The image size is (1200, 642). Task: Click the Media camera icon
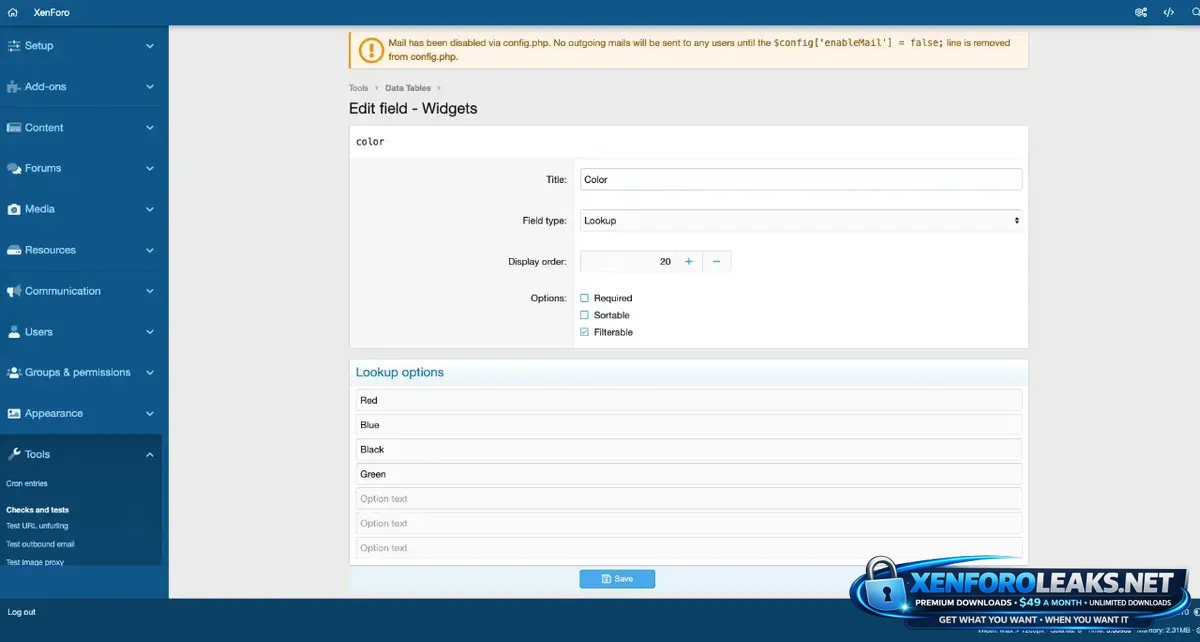[14, 210]
